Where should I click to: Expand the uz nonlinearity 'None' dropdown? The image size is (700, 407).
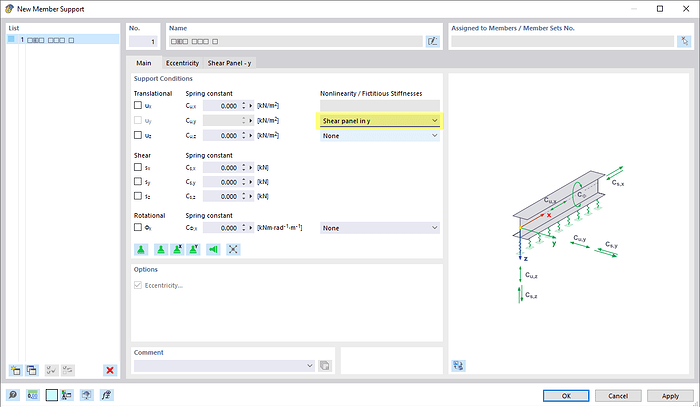[434, 135]
